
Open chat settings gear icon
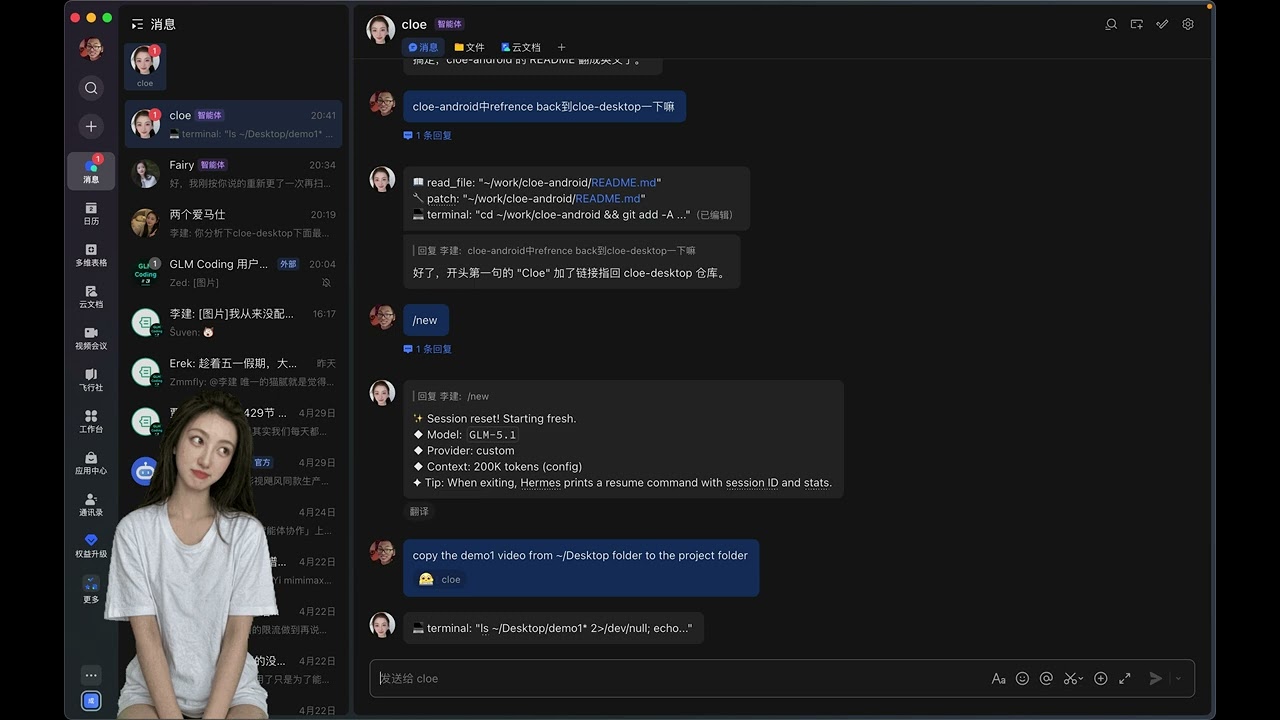1188,24
